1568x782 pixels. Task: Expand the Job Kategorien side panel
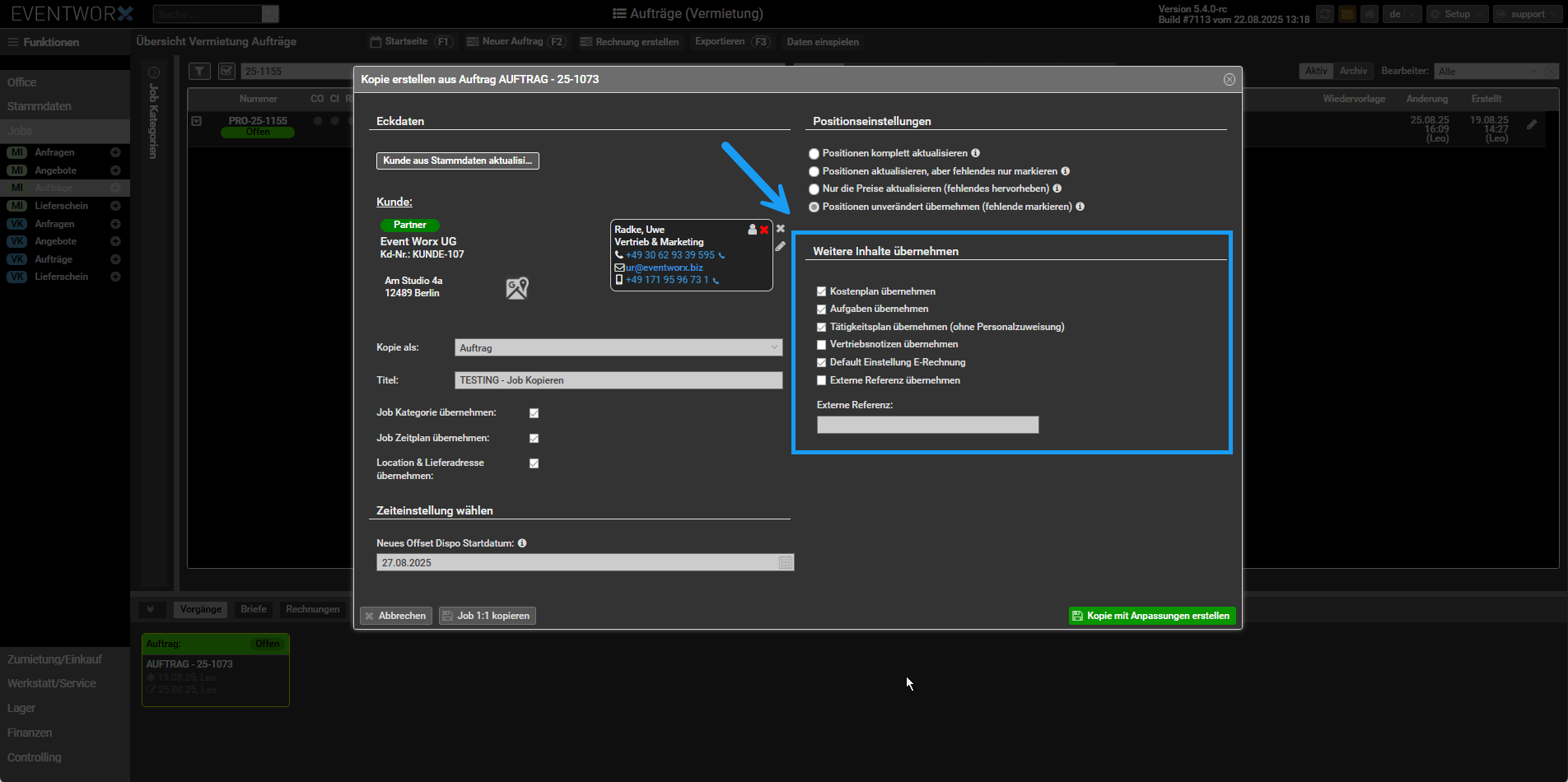point(153,72)
